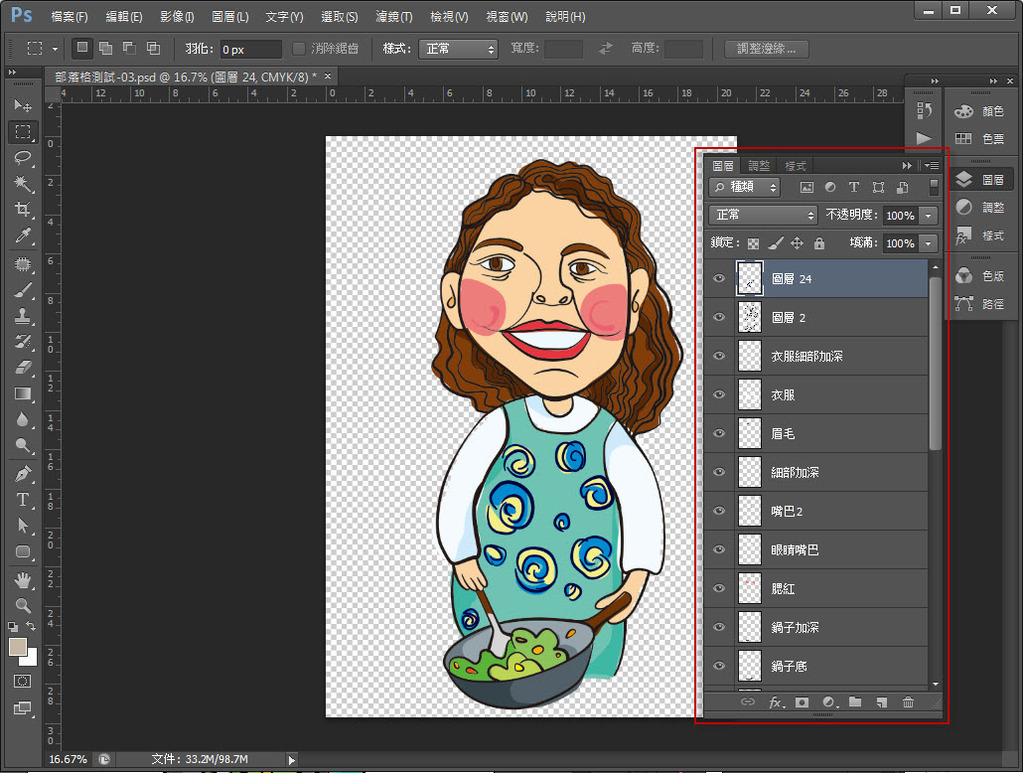1023x773 pixels.
Task: Select the Eyedropper tool
Action: pyautogui.click(x=23, y=236)
